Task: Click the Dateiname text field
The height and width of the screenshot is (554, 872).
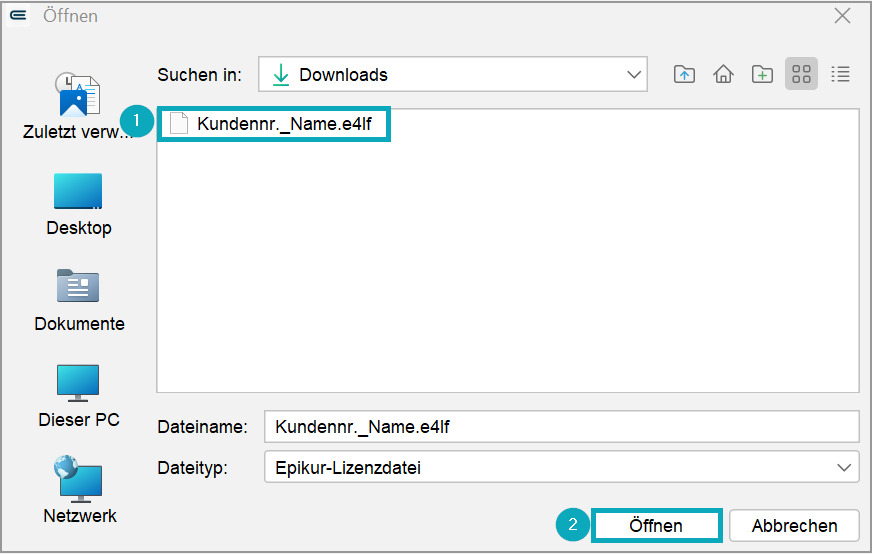Action: pyautogui.click(x=562, y=427)
